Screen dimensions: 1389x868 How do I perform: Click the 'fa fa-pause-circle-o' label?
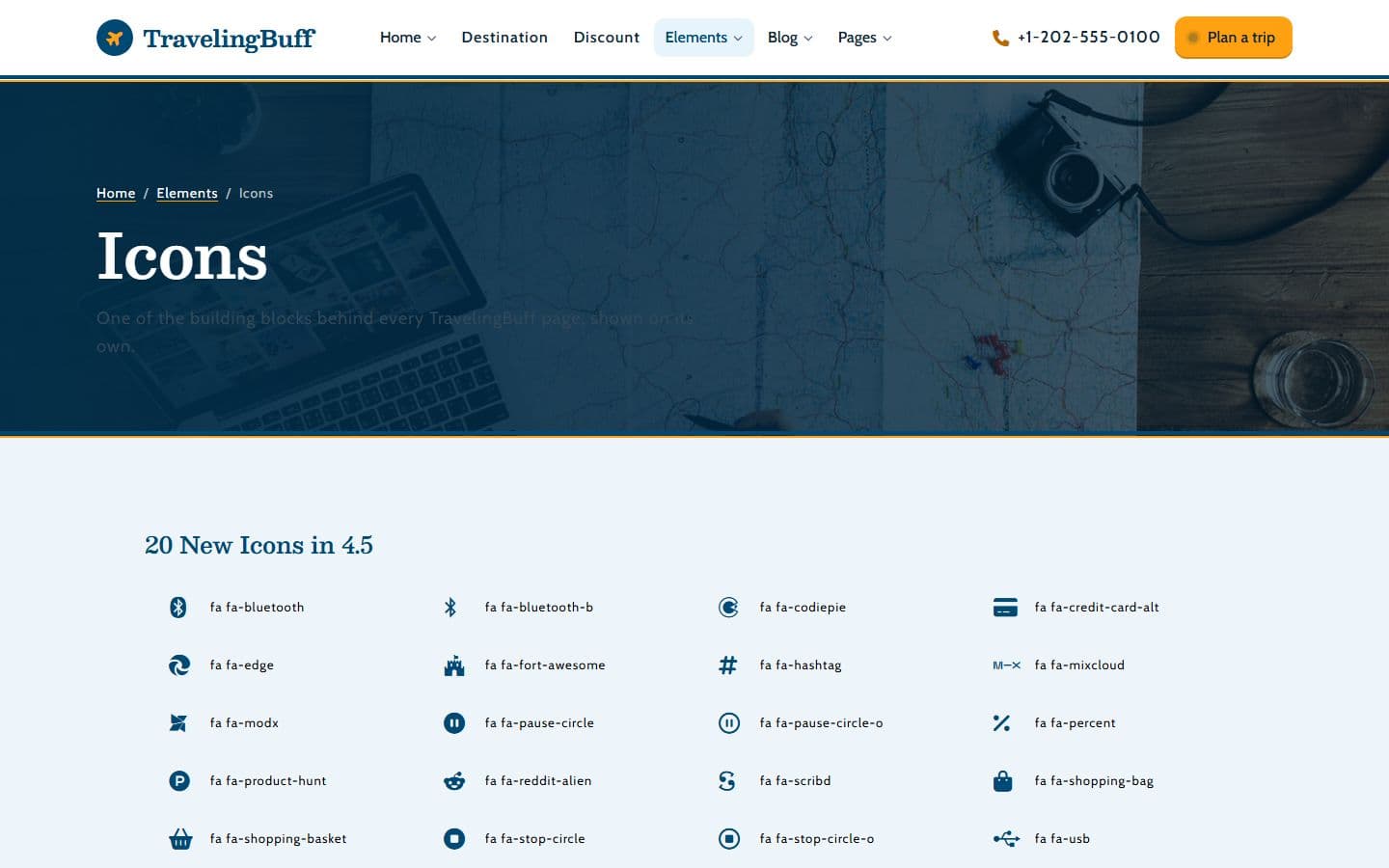coord(821,722)
